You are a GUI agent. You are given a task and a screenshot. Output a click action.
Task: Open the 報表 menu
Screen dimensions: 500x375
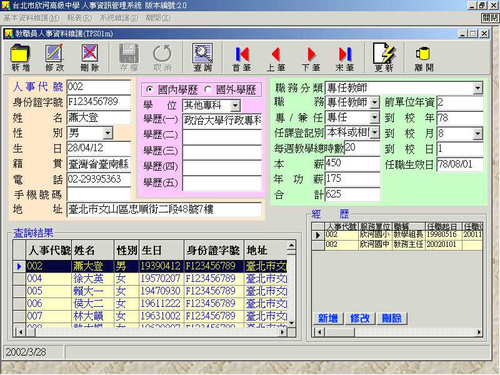pyautogui.click(x=79, y=18)
